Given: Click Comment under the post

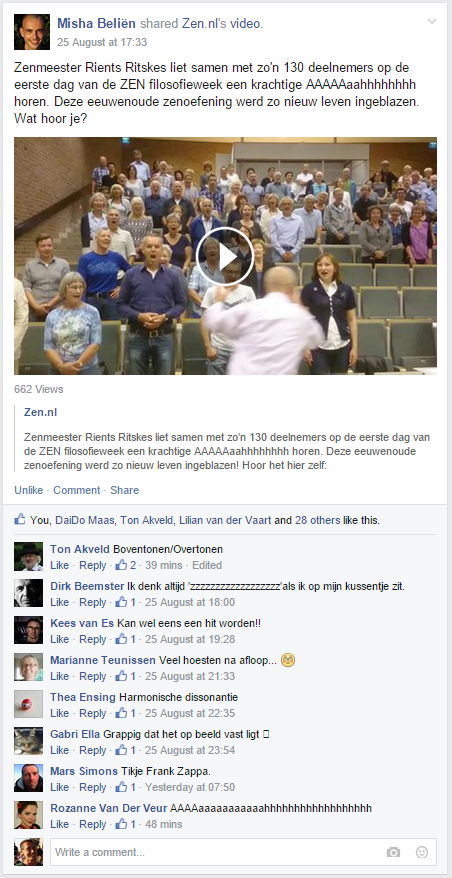Looking at the screenshot, I should [x=77, y=490].
